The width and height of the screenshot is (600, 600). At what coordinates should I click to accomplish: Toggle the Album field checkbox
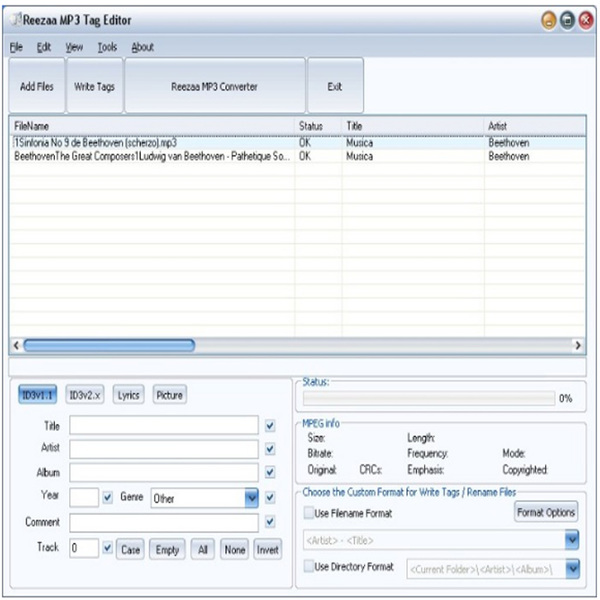(270, 473)
